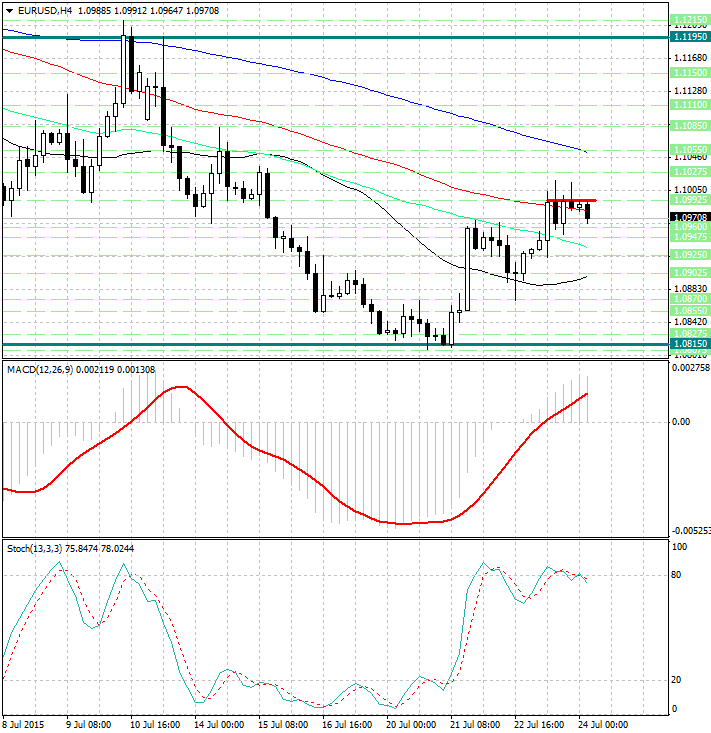711x733 pixels.
Task: Click the 20 Jul 00:00 time label
Action: pos(411,725)
